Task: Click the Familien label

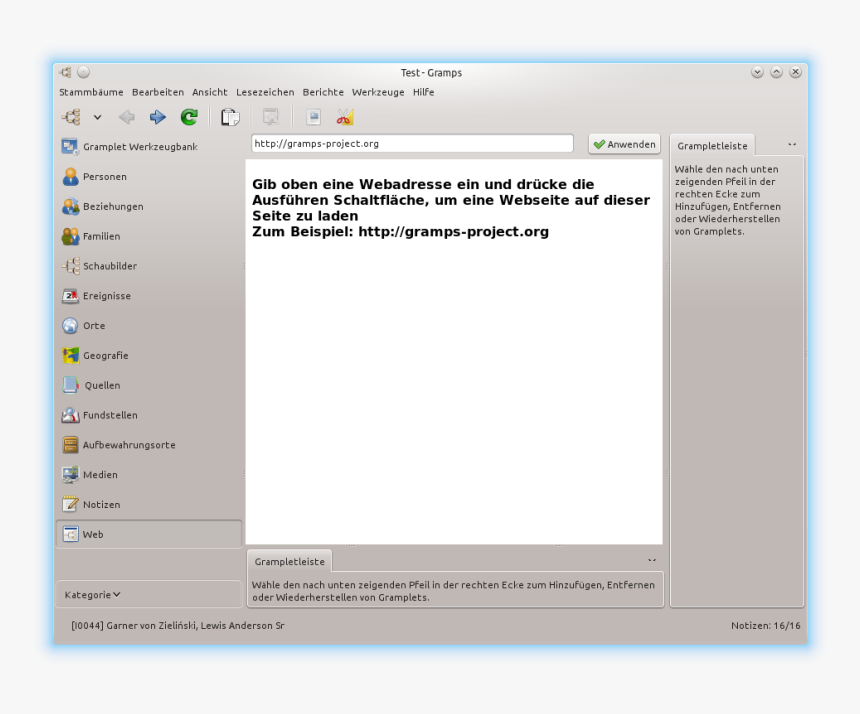Action: coord(101,236)
